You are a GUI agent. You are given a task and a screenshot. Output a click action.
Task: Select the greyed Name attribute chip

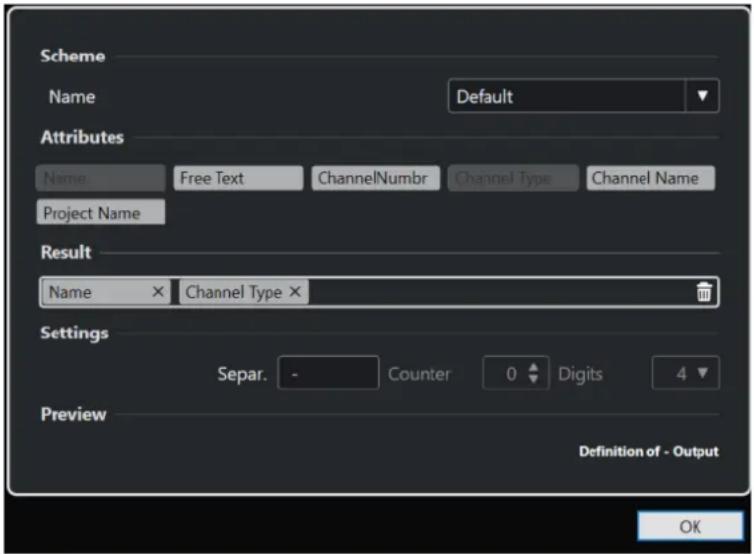click(x=101, y=178)
